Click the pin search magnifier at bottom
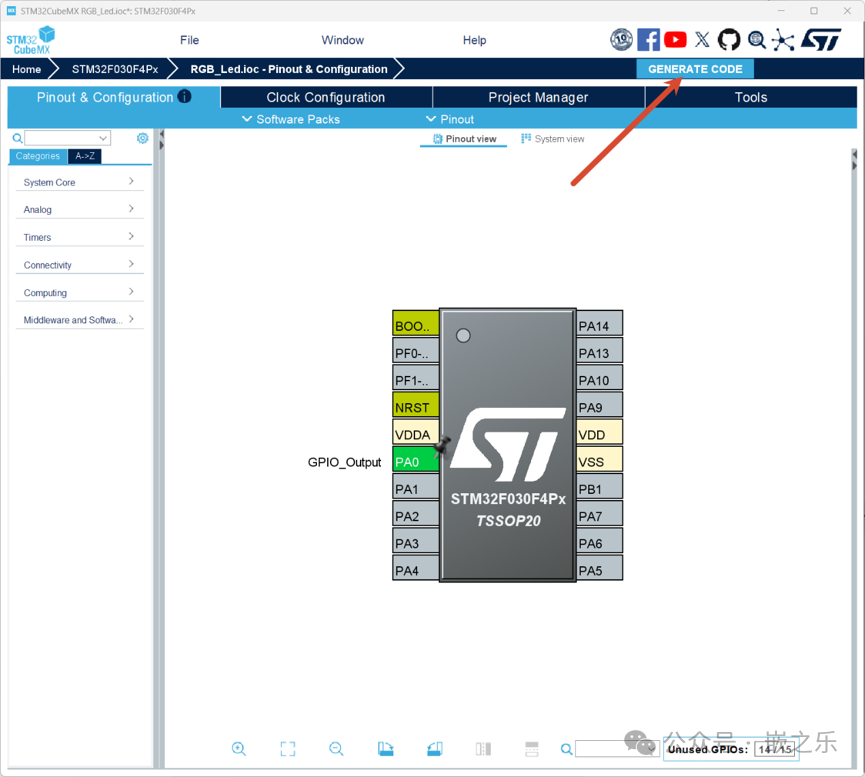This screenshot has height=777, width=865. [566, 749]
